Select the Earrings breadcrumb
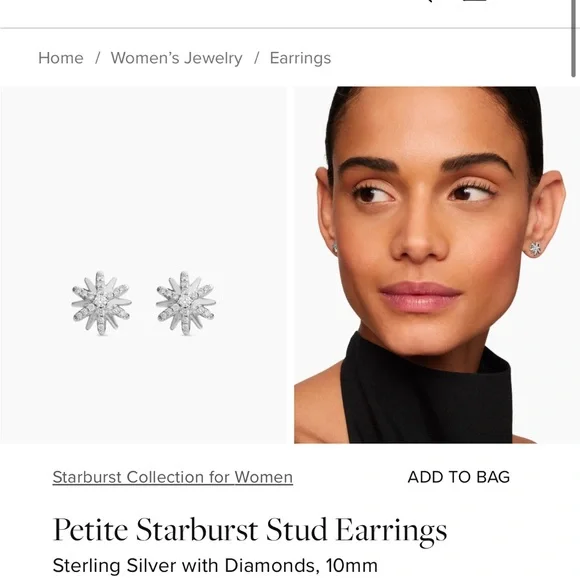This screenshot has width=580, height=580. tap(300, 58)
